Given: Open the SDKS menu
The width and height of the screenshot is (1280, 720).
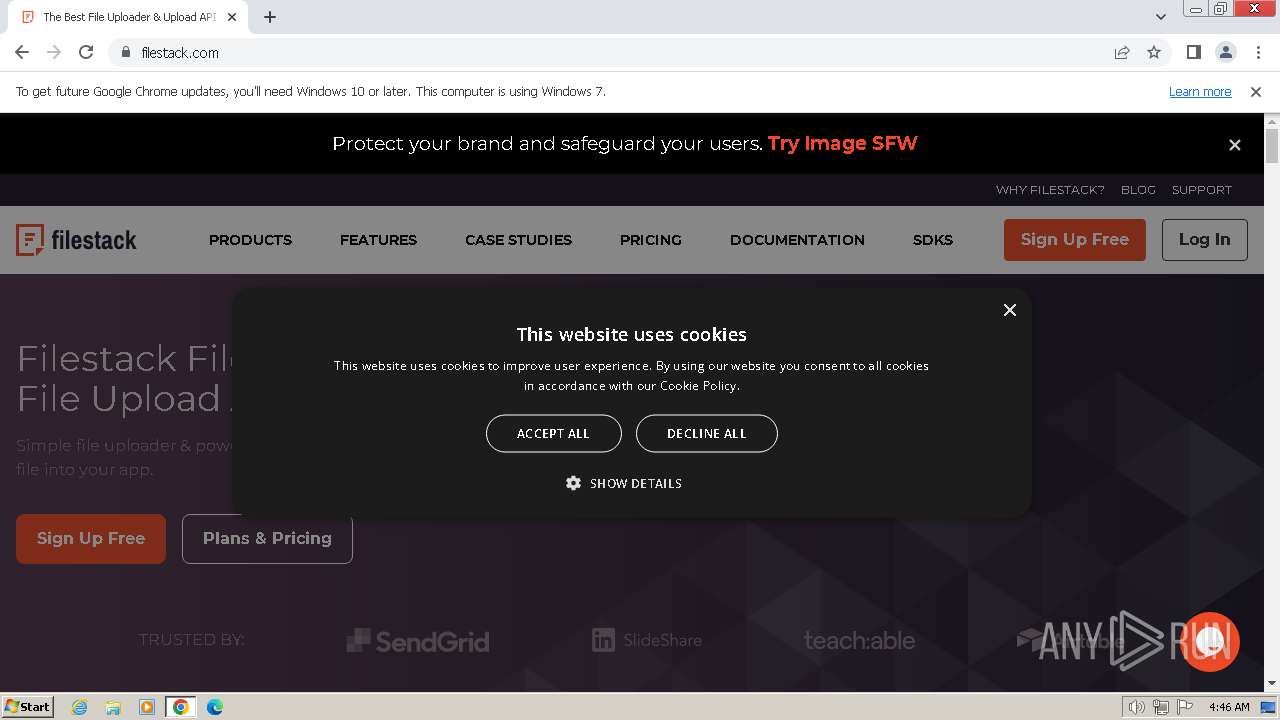Looking at the screenshot, I should pos(932,240).
